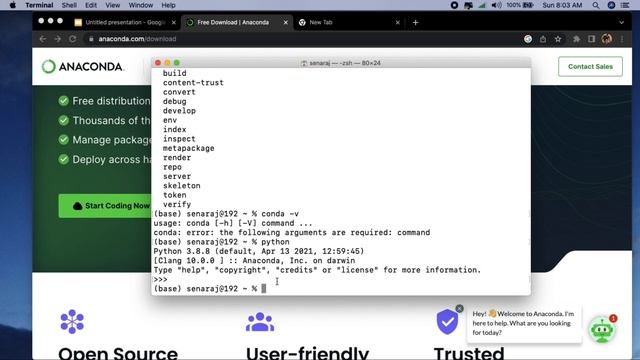This screenshot has width=640, height=360.
Task: Click the 'Python 3.8.8' version line
Action: [x=259, y=251]
